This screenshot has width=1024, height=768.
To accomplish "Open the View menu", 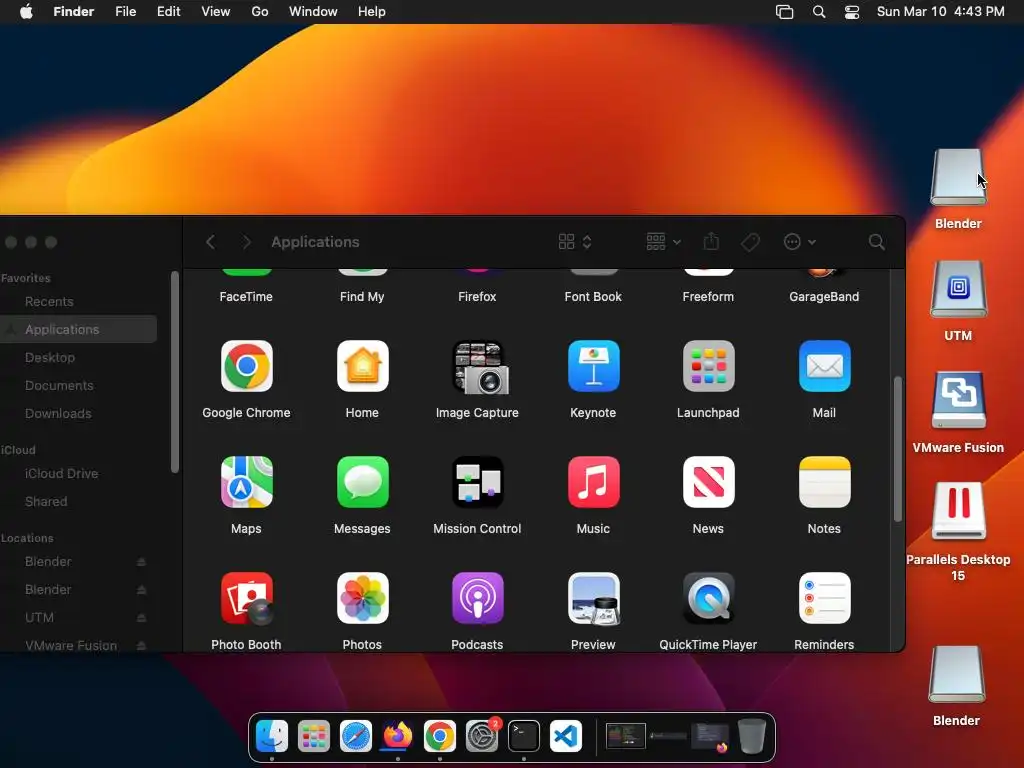I will pos(216,12).
